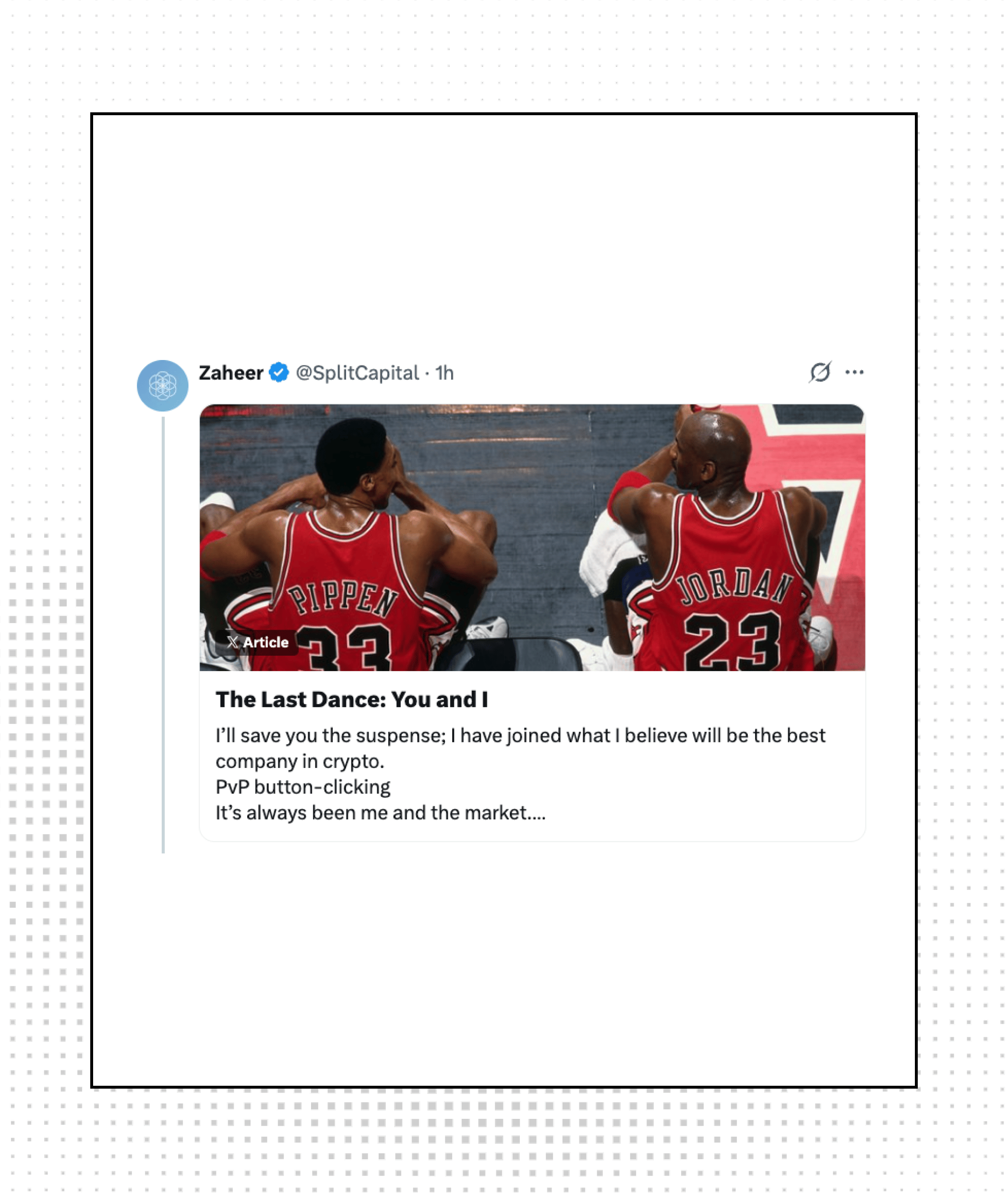1008x1200 pixels.
Task: Click 'It's always been me and the market' text
Action: click(381, 813)
